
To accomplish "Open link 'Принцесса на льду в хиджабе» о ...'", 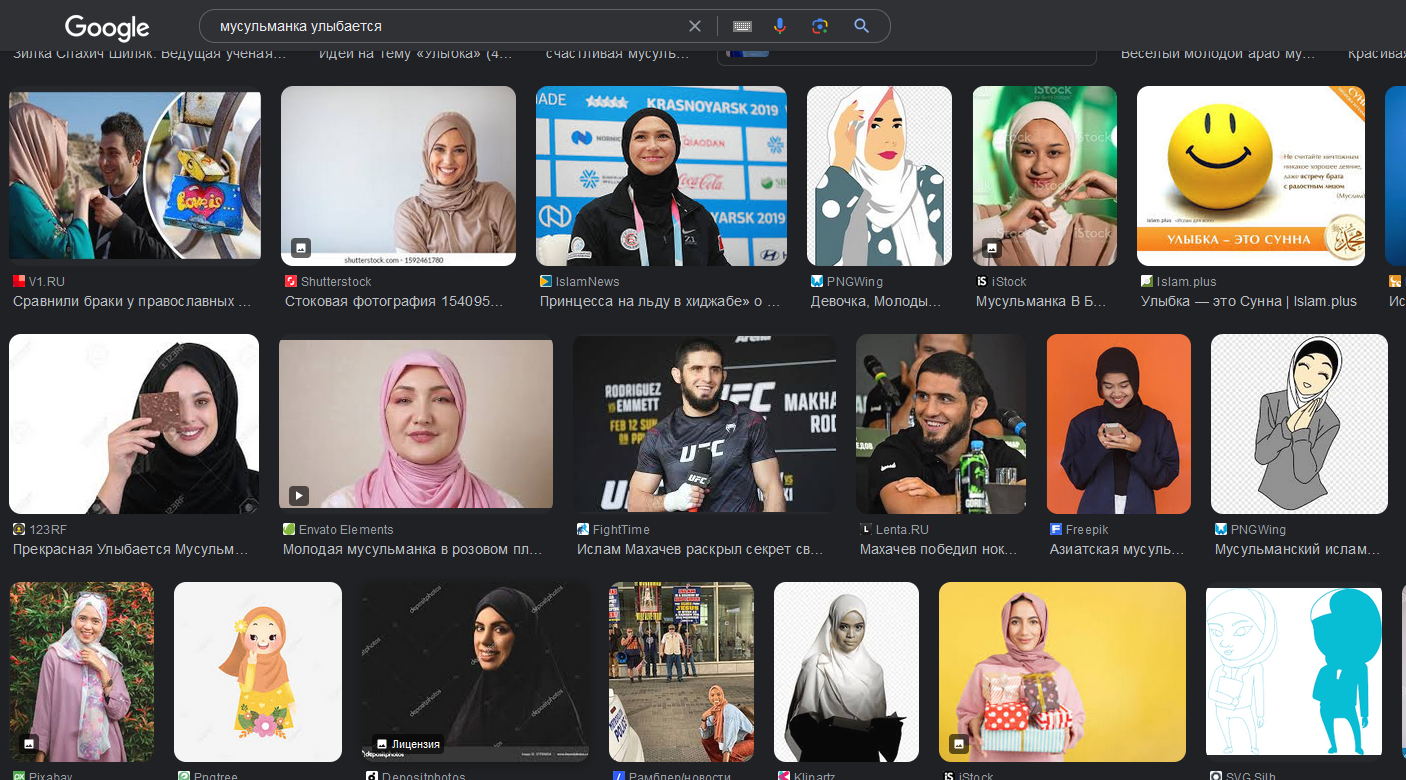I will 660,301.
